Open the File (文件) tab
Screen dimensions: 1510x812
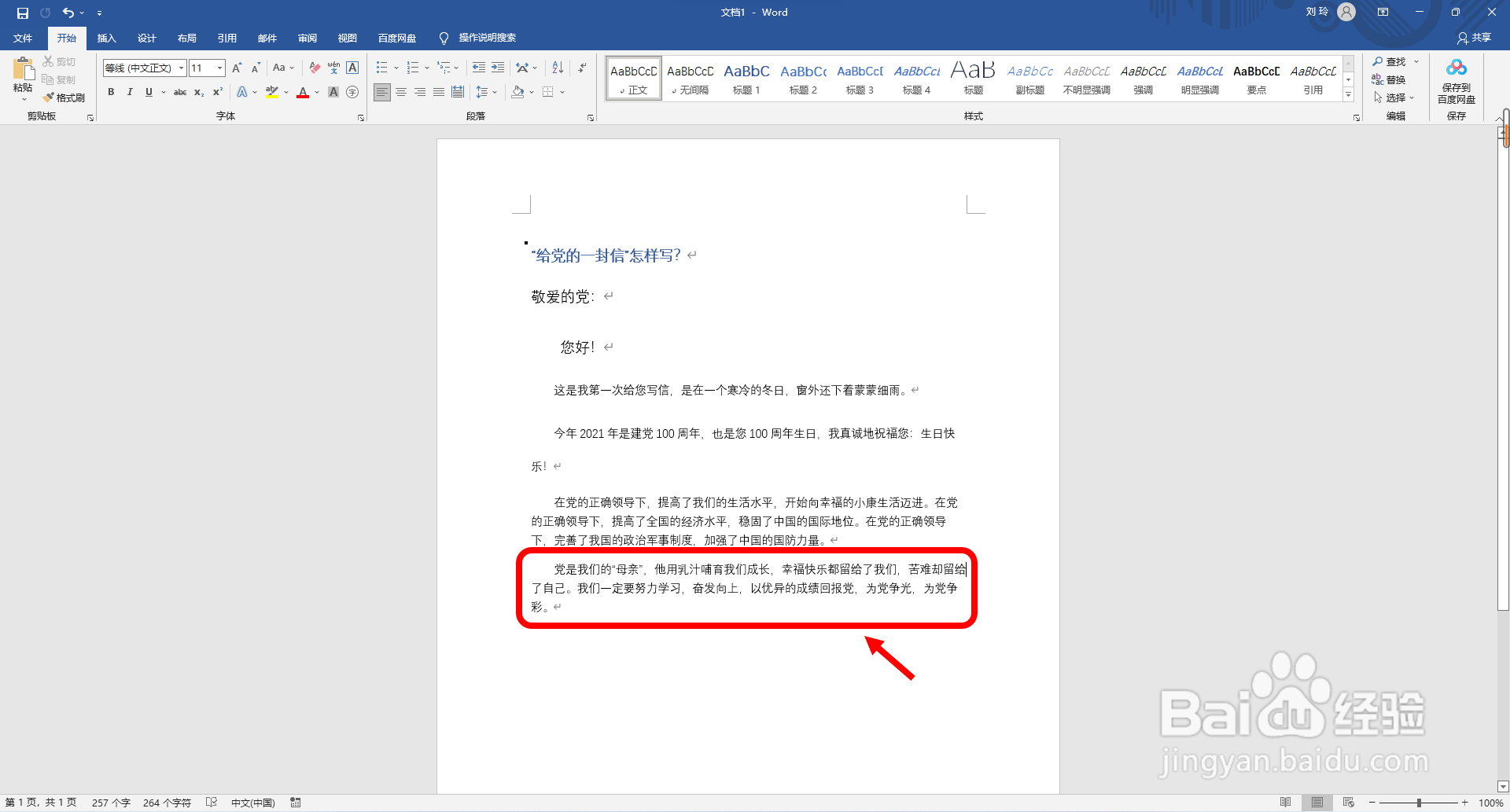23,38
